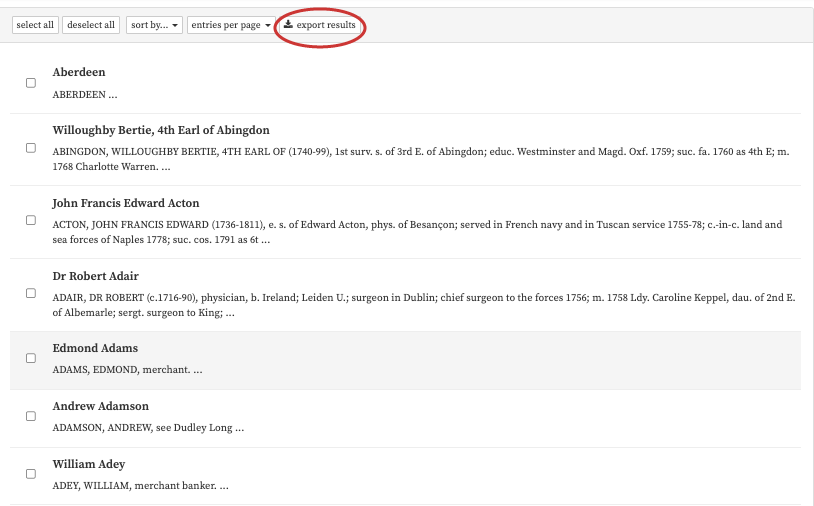Open Willoughby Bertie, 4th Earl of Abingdon entry
This screenshot has height=506, width=814.
pyautogui.click(x=161, y=130)
